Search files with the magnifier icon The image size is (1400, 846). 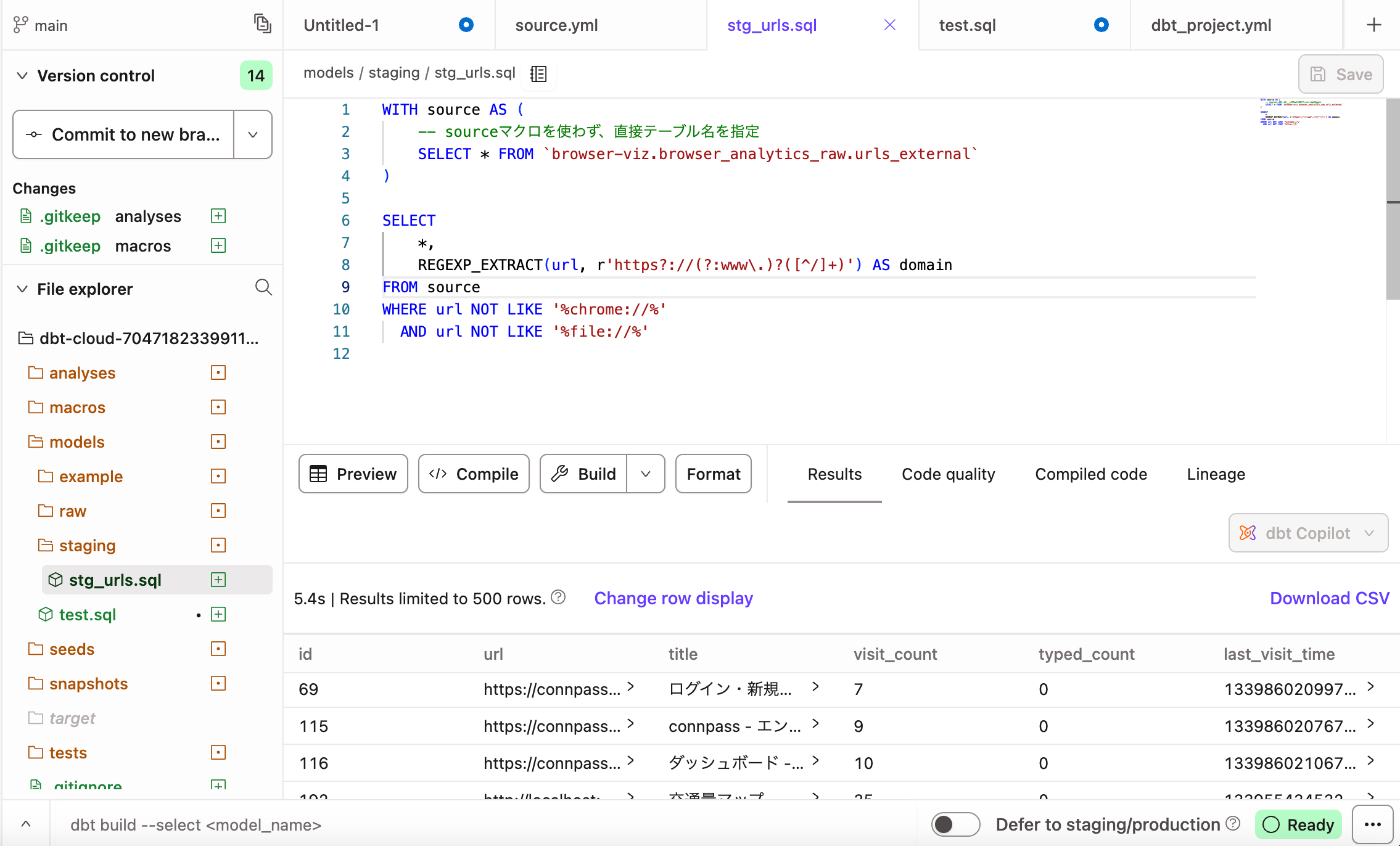click(x=264, y=288)
